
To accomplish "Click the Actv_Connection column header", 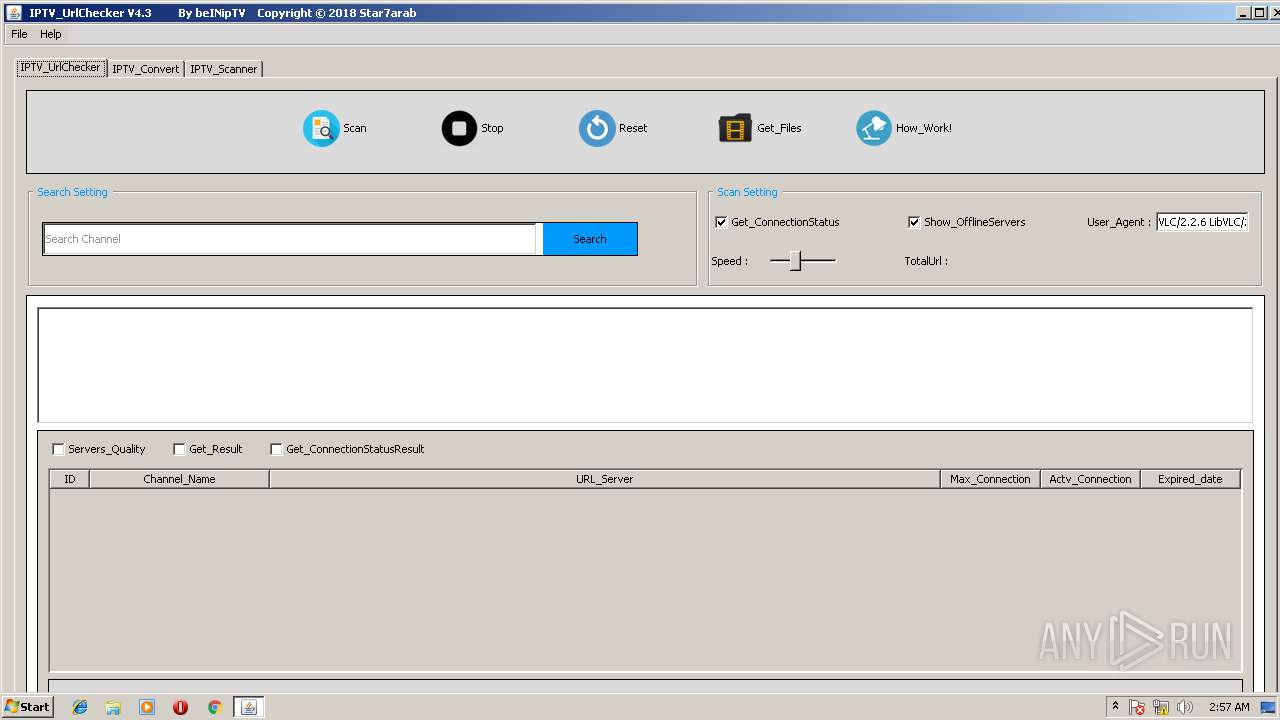I will (x=1090, y=479).
